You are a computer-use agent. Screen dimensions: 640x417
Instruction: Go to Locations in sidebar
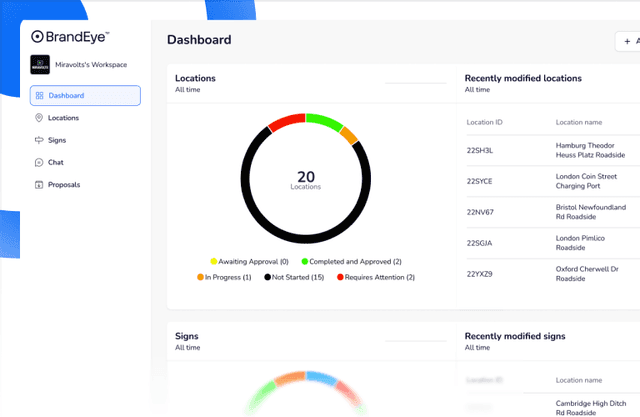[x=63, y=118]
